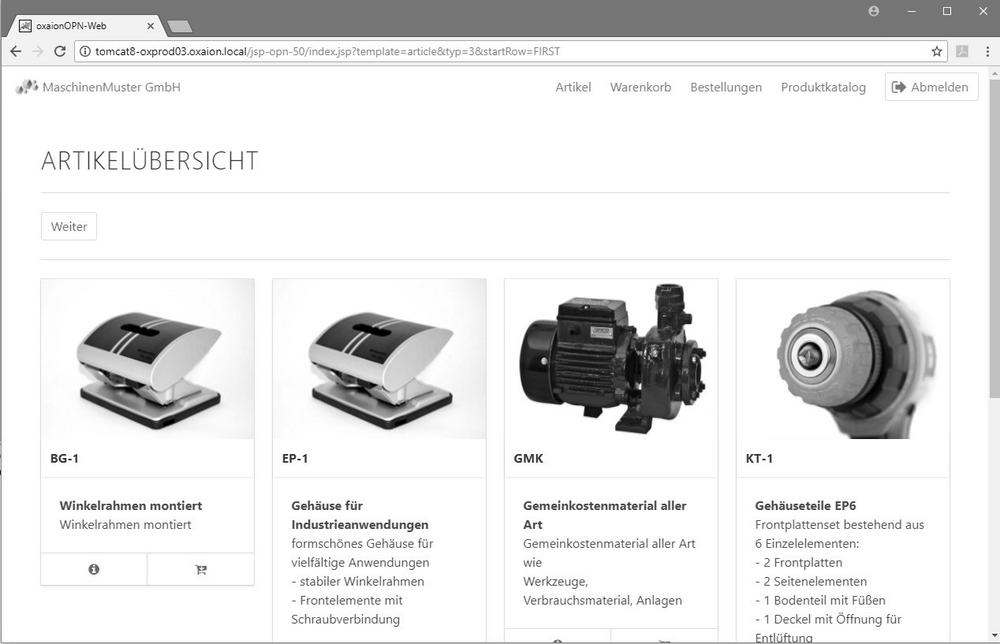Click the GMK pump product image
Screen dimensions: 1000x644
[x=611, y=359]
